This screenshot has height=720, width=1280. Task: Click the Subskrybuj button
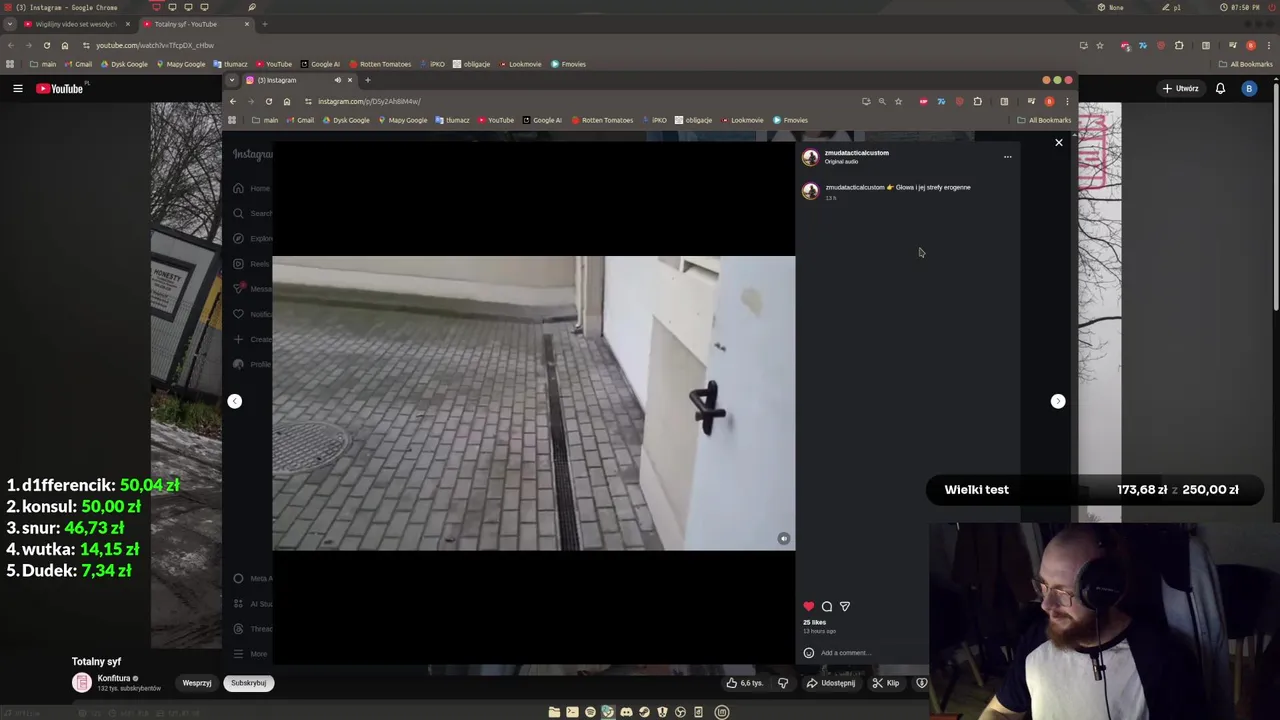pyautogui.click(x=249, y=683)
